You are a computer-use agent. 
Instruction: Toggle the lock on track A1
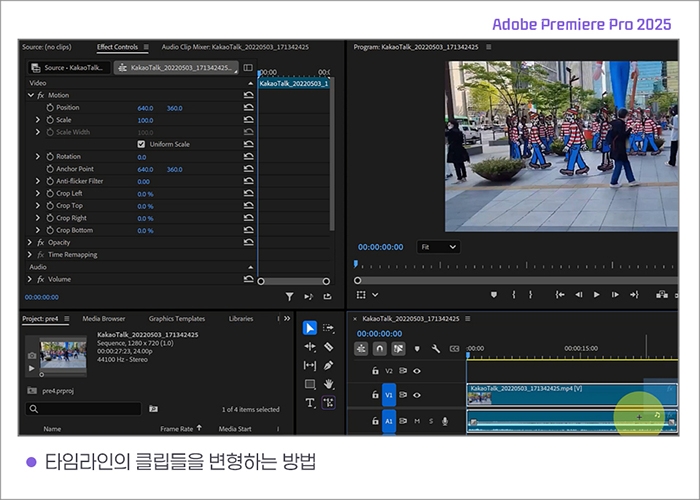(x=375, y=421)
